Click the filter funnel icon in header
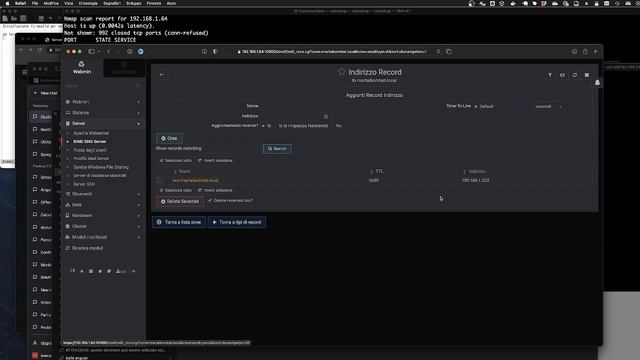This screenshot has height=360, width=640. click(550, 75)
